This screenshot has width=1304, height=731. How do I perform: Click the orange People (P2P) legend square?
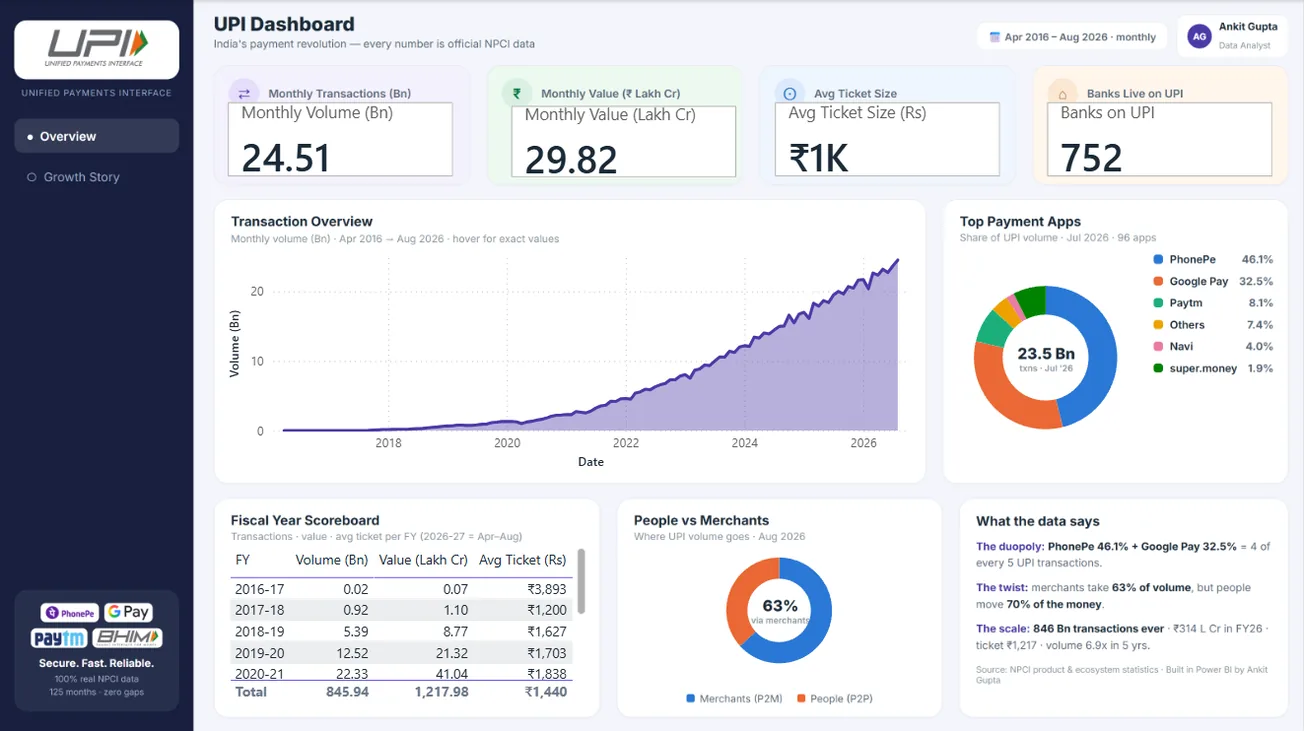click(801, 698)
